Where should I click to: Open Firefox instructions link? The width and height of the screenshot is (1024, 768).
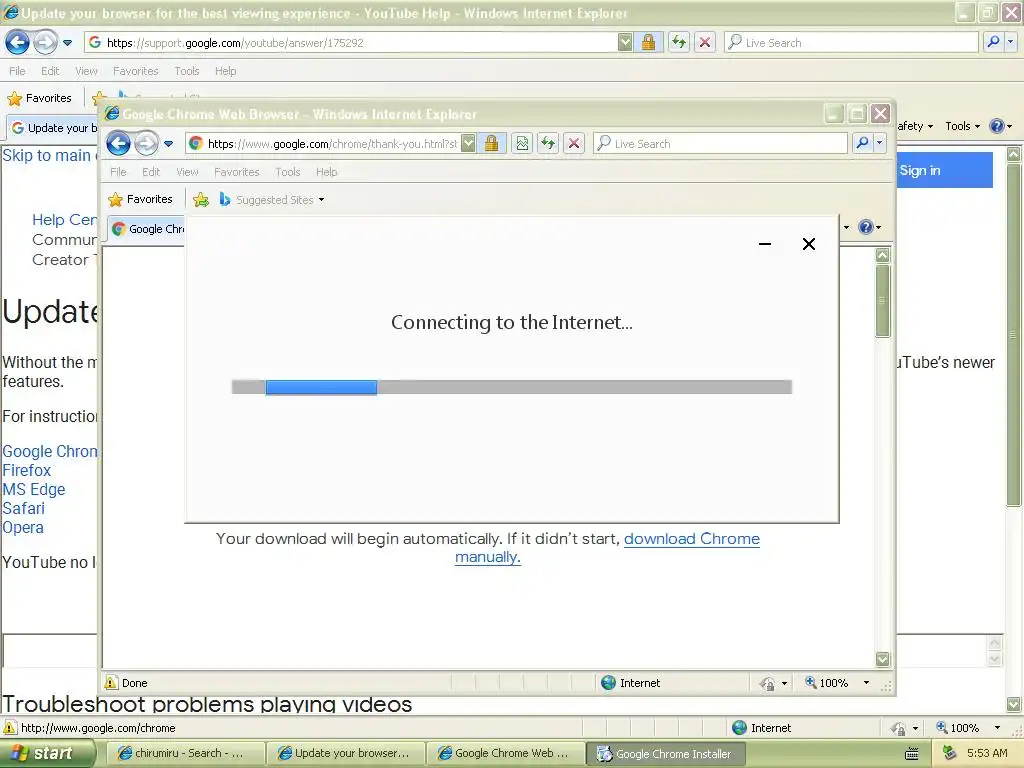(x=27, y=470)
